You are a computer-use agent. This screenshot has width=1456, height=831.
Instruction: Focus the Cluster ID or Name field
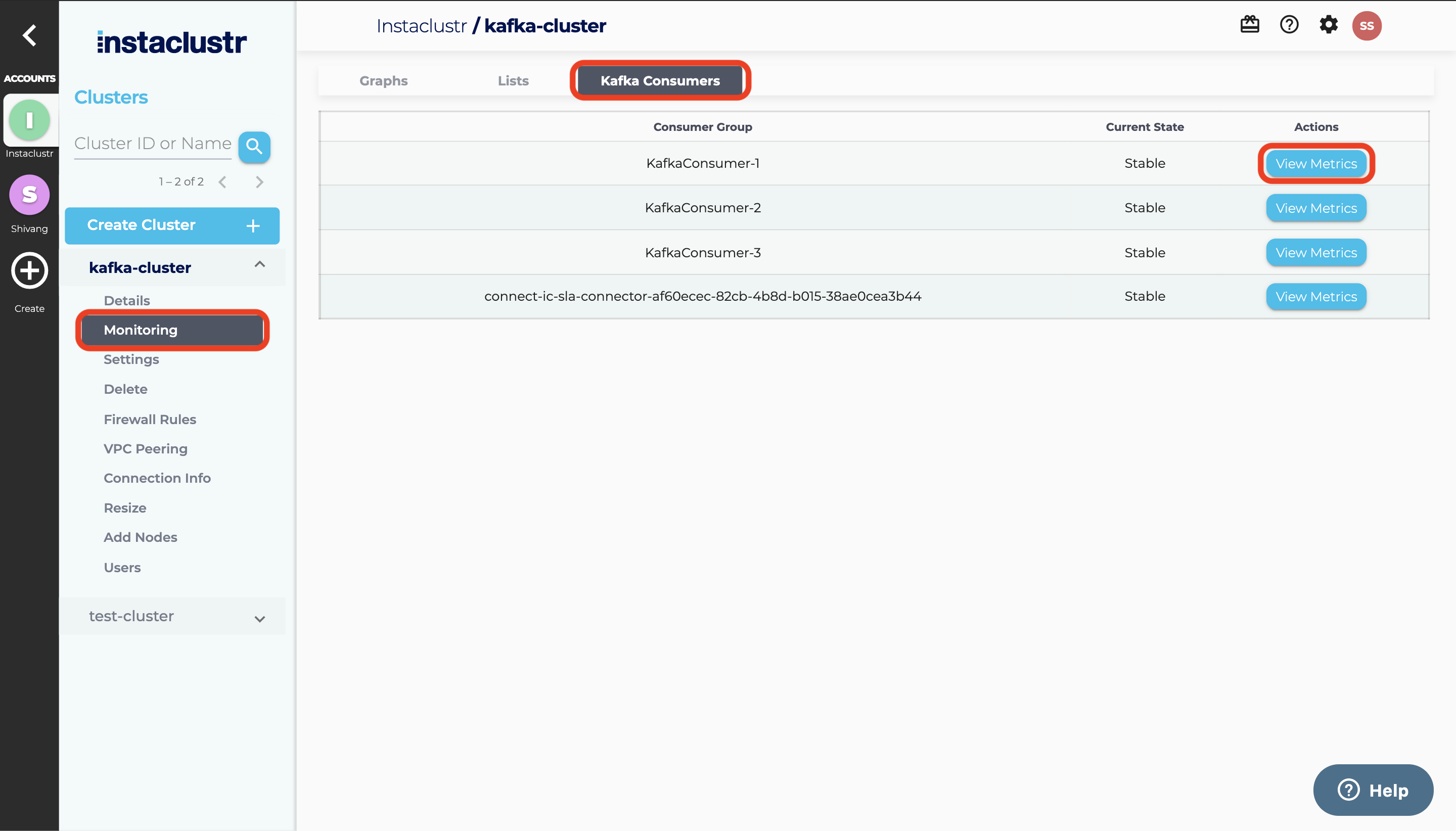click(152, 144)
